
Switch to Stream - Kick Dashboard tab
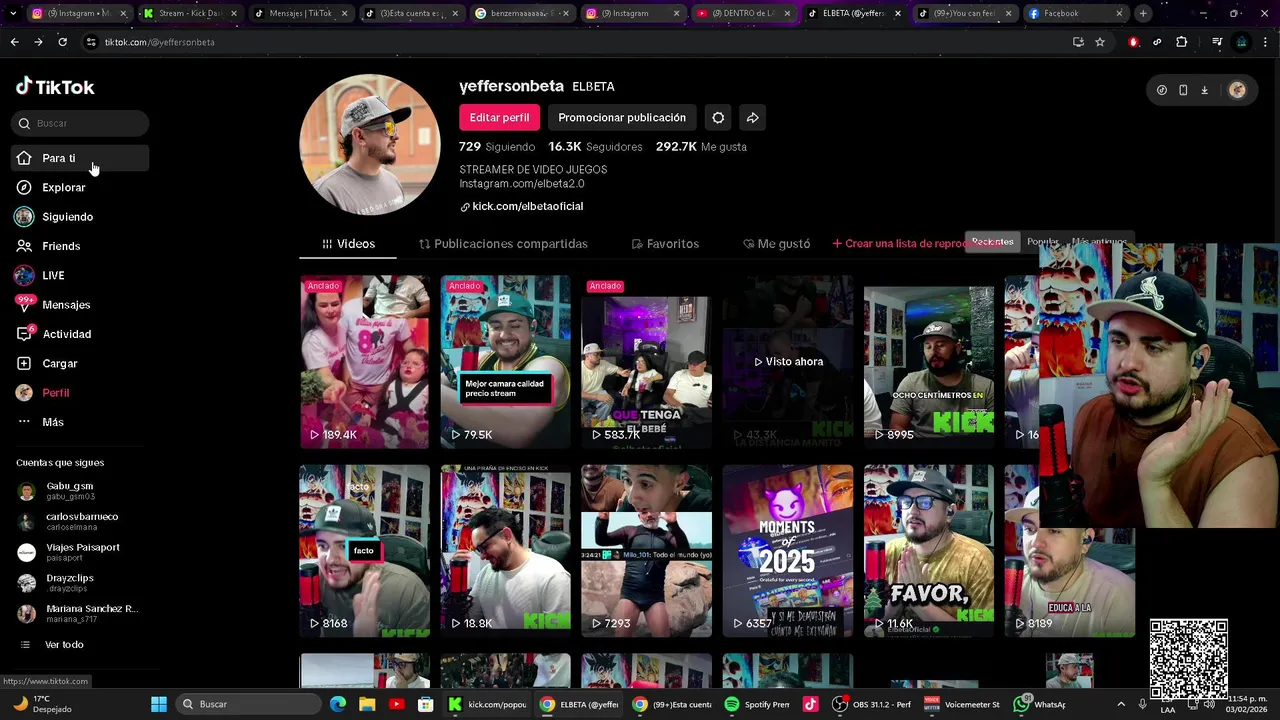coord(189,13)
